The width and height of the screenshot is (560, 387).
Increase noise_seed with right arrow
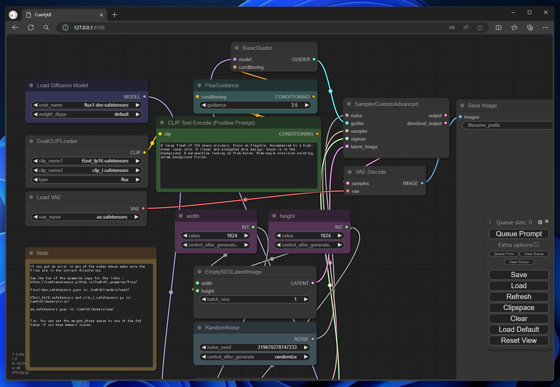(306, 347)
